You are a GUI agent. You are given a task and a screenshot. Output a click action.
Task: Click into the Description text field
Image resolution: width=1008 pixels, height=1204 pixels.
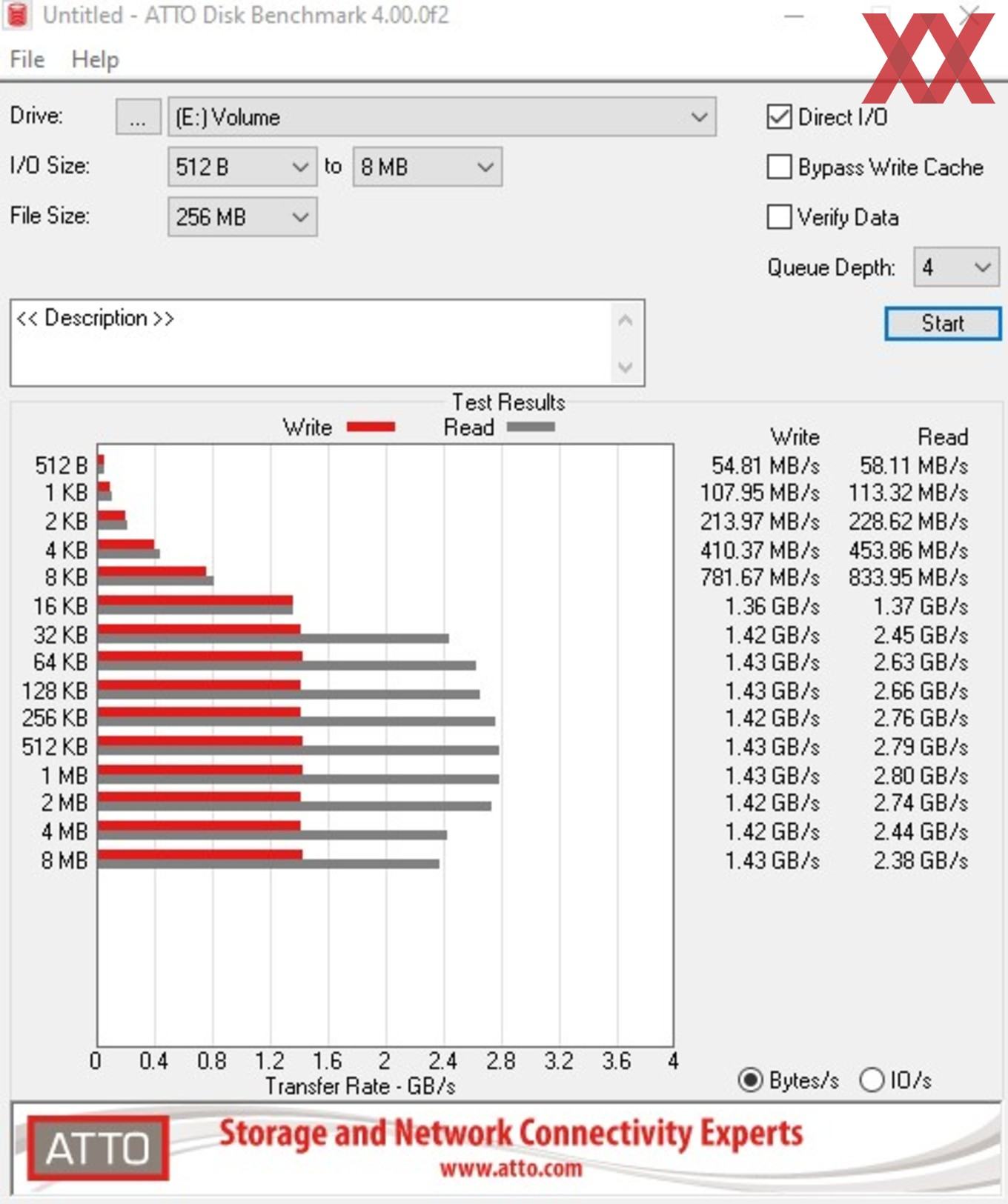(x=311, y=343)
